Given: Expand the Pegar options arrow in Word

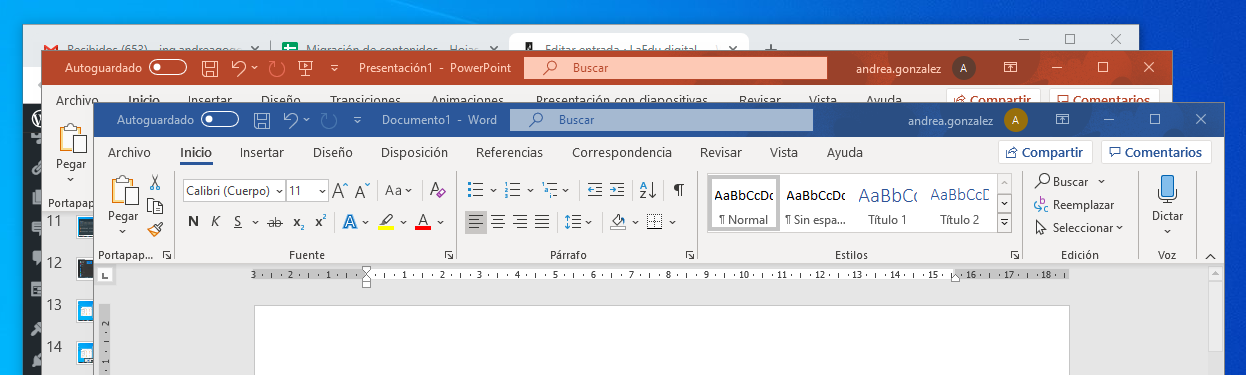Looking at the screenshot, I should pyautogui.click(x=123, y=232).
